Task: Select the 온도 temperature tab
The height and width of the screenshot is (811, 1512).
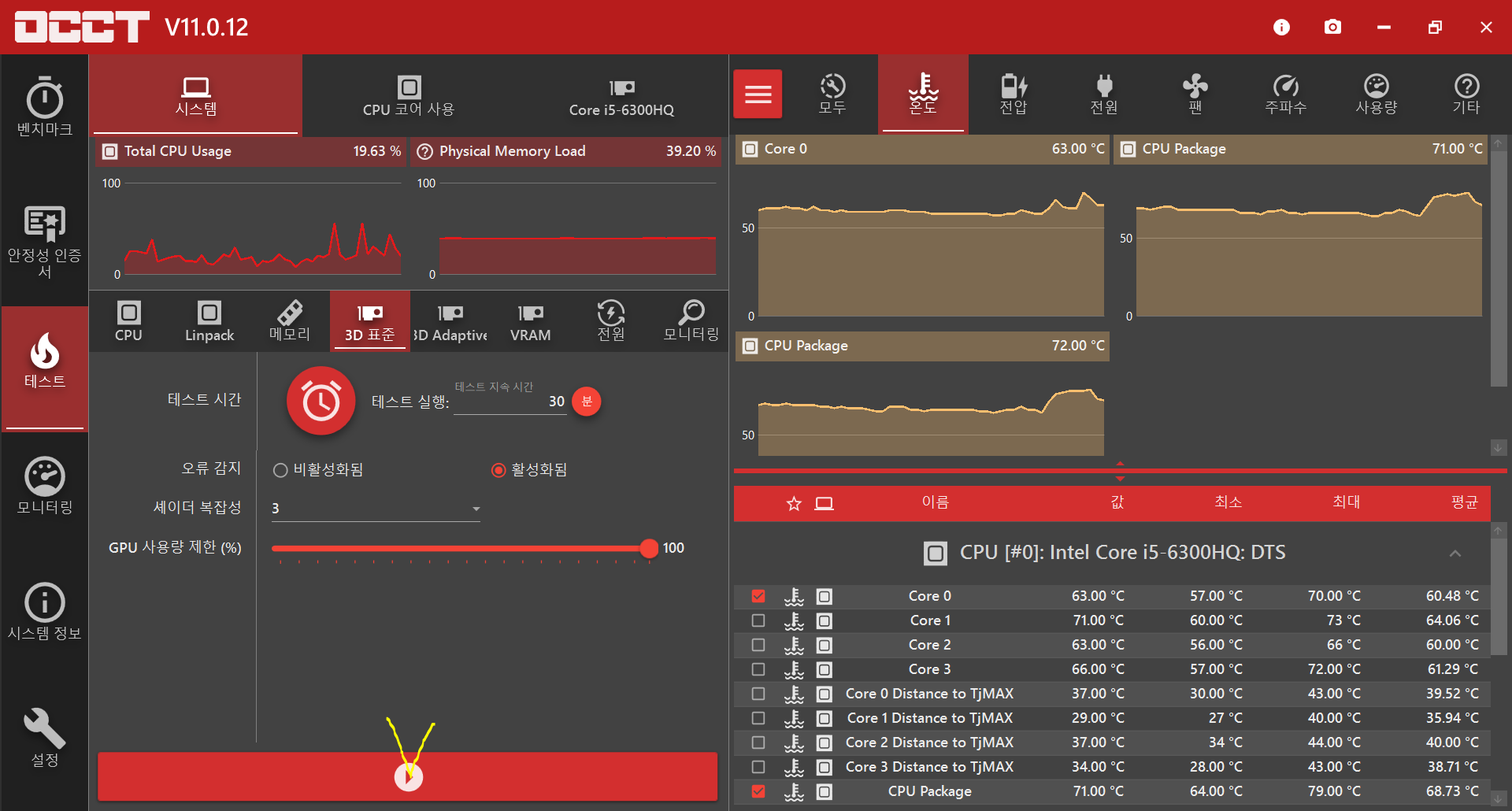Action: 923,94
